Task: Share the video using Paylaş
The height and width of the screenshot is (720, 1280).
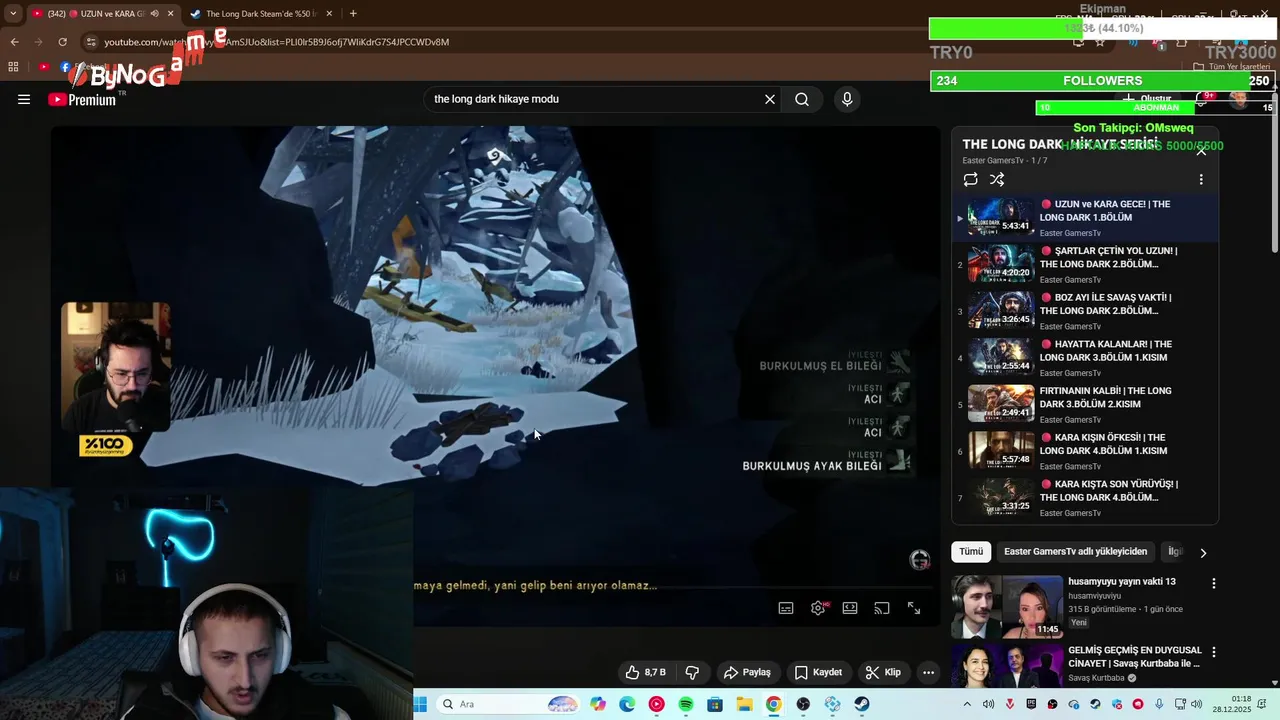Action: point(748,672)
